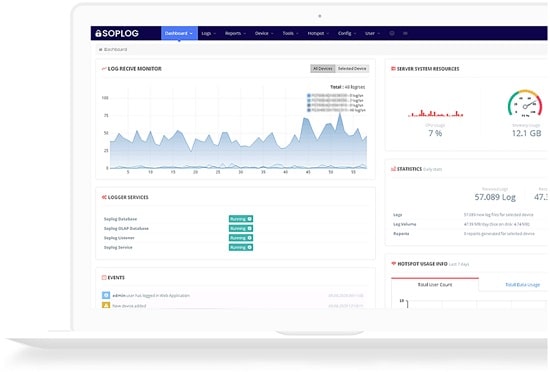The height and width of the screenshot is (372, 550).
Task: Click Running button for Soplog Database
Action: [241, 219]
